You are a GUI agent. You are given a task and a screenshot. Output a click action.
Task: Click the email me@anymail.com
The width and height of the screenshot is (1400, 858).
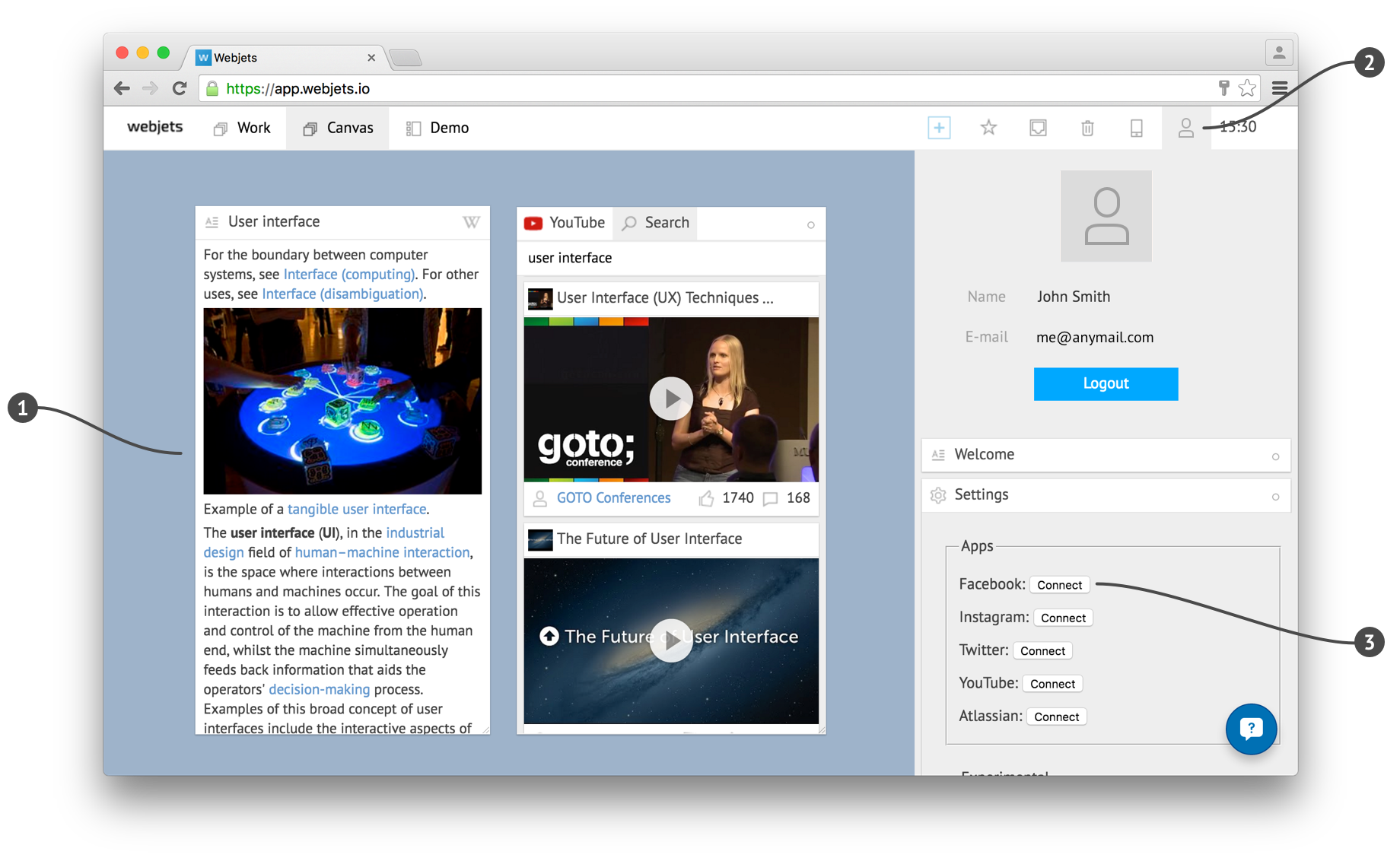click(1094, 338)
